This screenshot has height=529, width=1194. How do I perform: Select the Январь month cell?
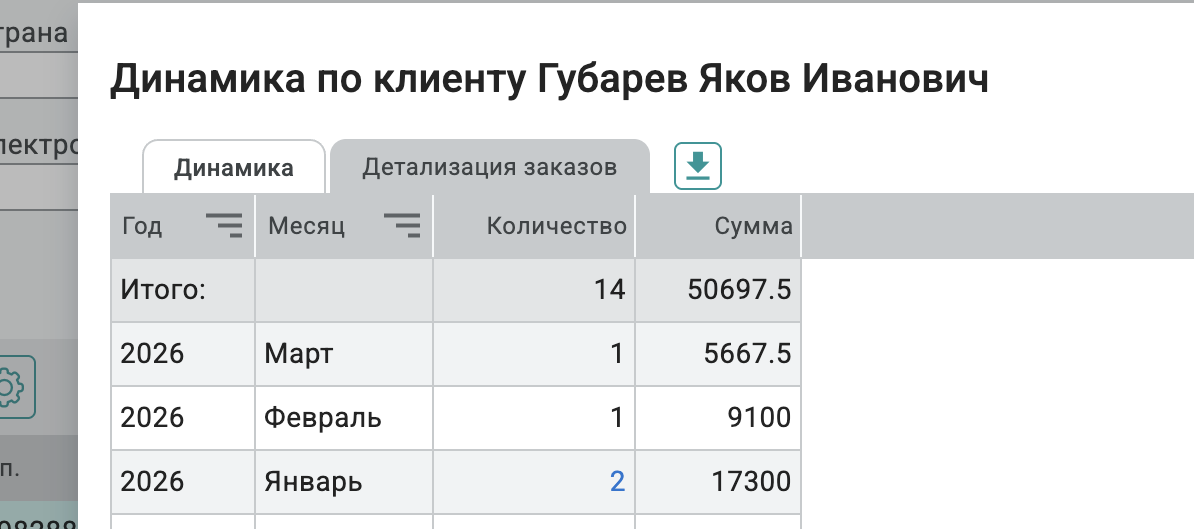point(313,482)
